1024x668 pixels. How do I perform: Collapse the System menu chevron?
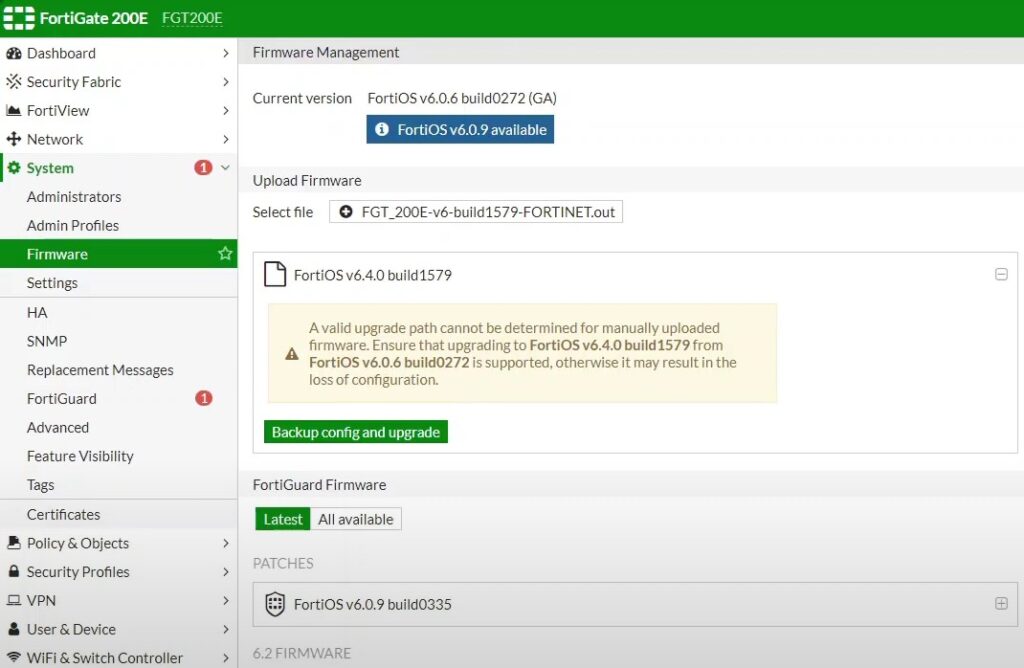coord(225,168)
